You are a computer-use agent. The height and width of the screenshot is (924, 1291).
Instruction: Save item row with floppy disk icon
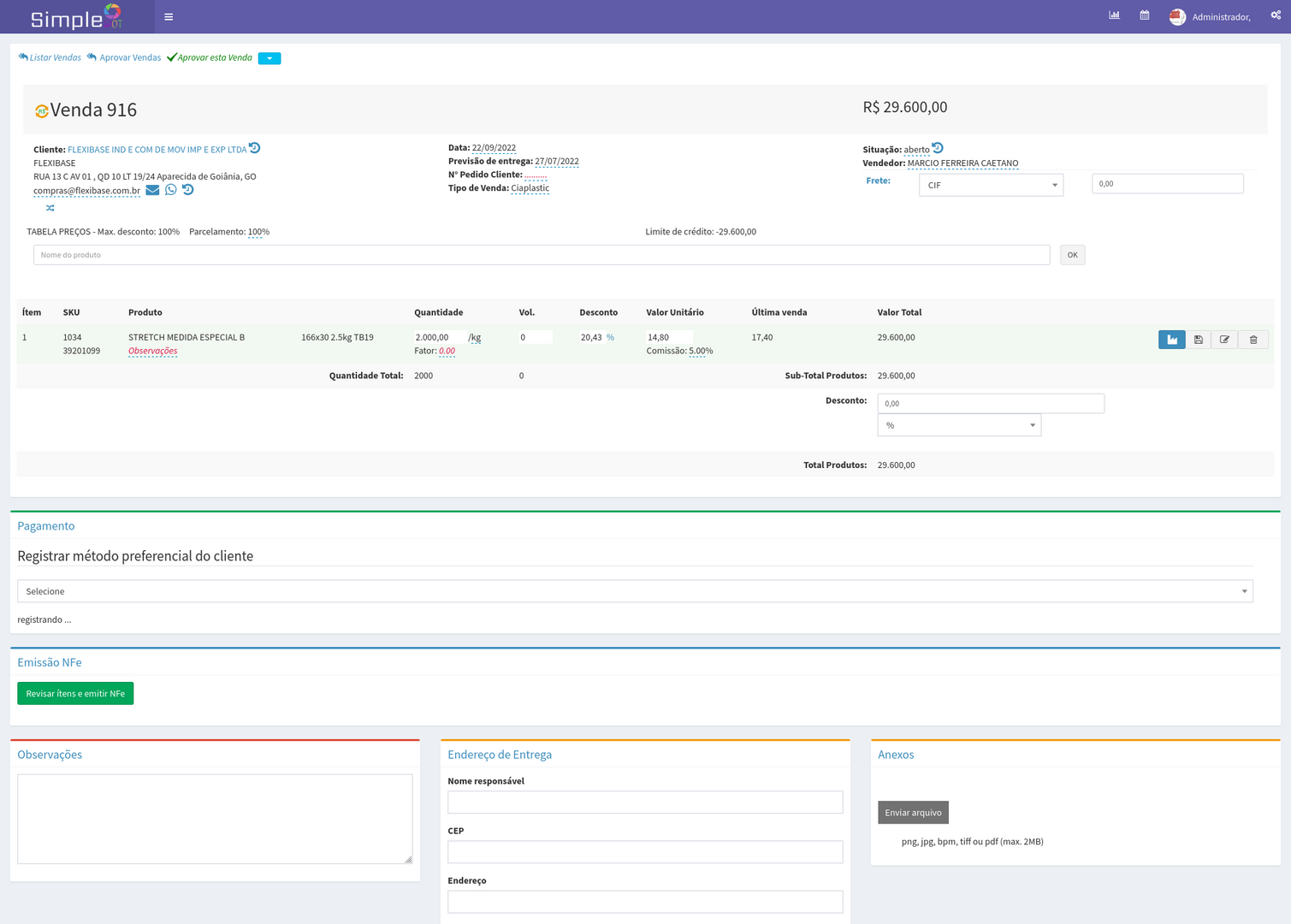(x=1199, y=340)
